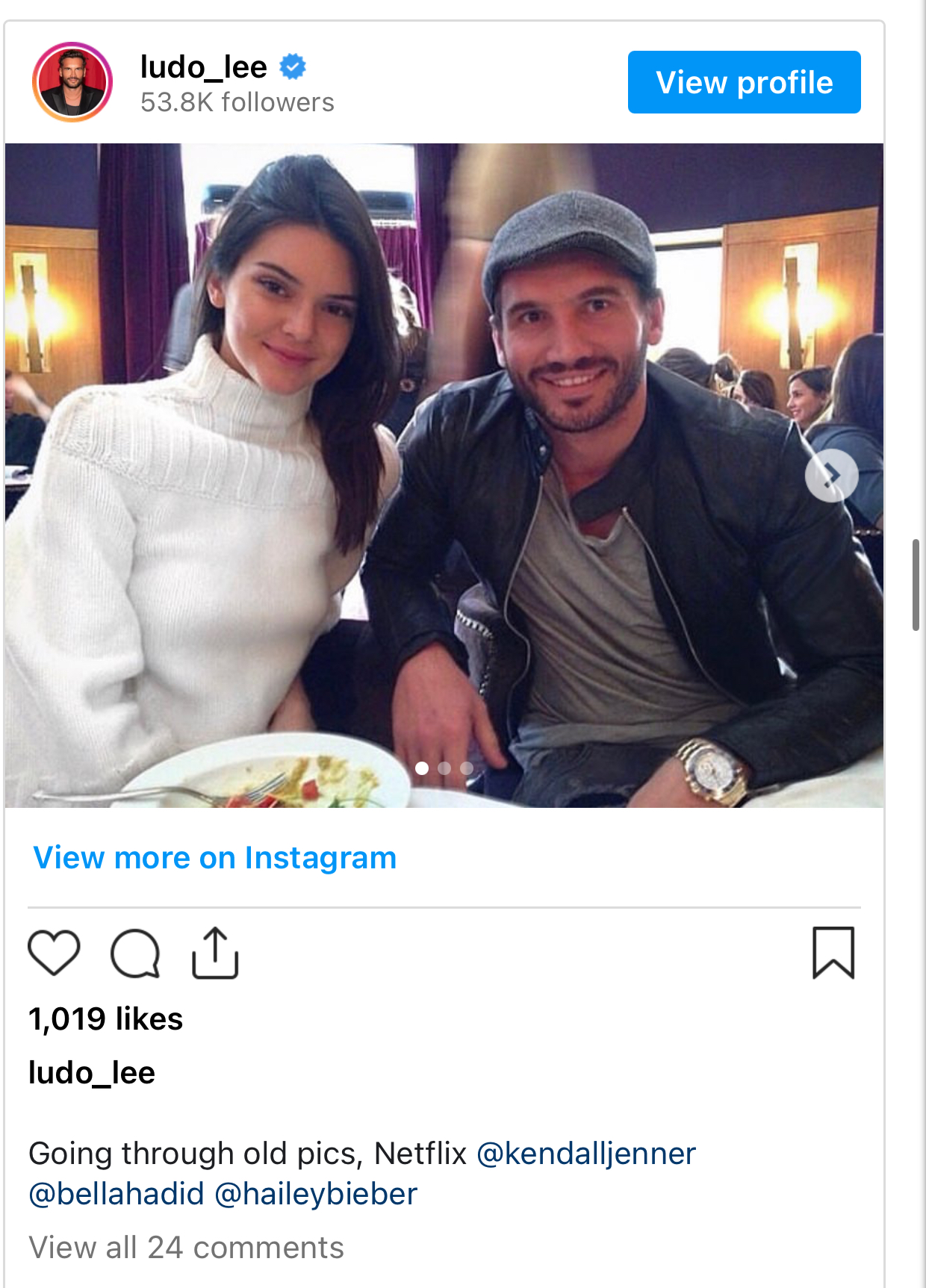Viewport: 926px width, 1288px height.
Task: Open the embedded post photo
Action: point(444,475)
